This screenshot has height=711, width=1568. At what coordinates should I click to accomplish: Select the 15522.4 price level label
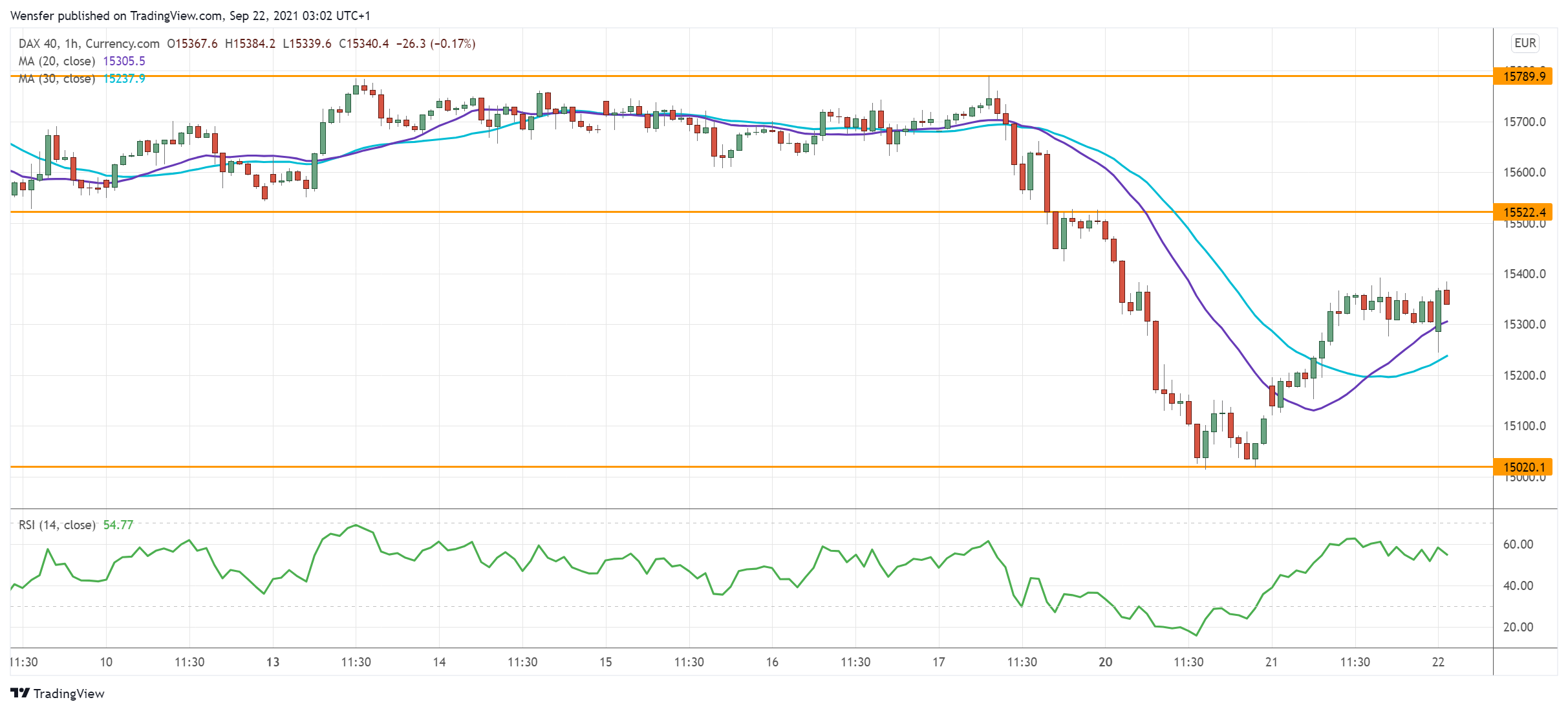[x=1524, y=212]
